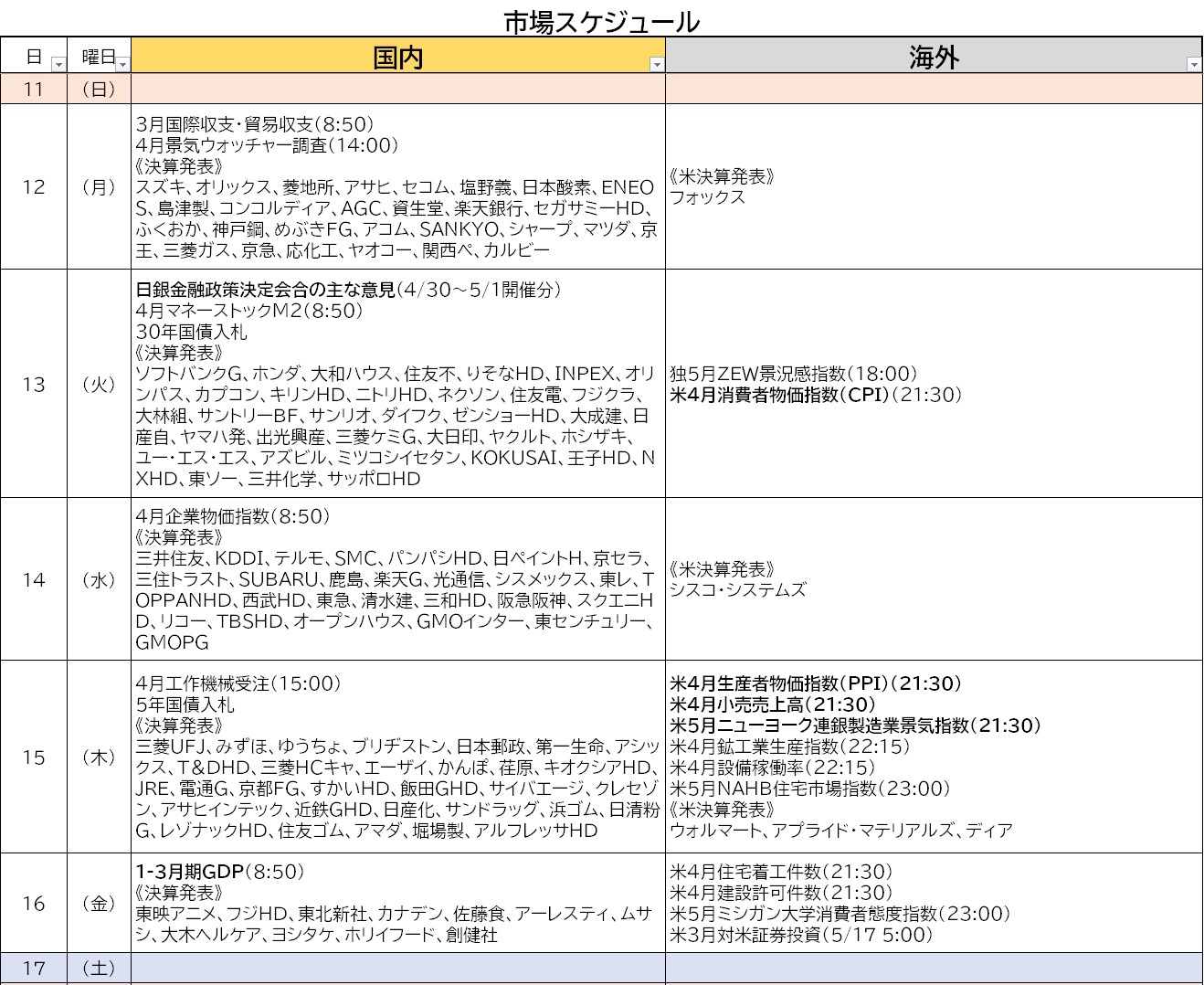
Task: Select the date cell 15
Action: tap(34, 757)
